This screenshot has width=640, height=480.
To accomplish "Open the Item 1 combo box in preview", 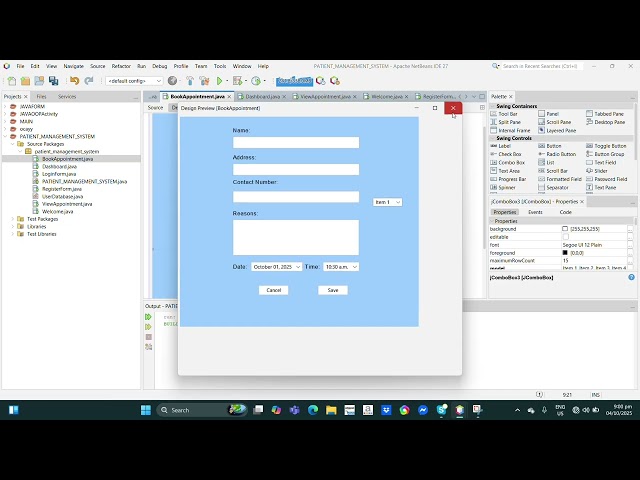I will tap(387, 202).
